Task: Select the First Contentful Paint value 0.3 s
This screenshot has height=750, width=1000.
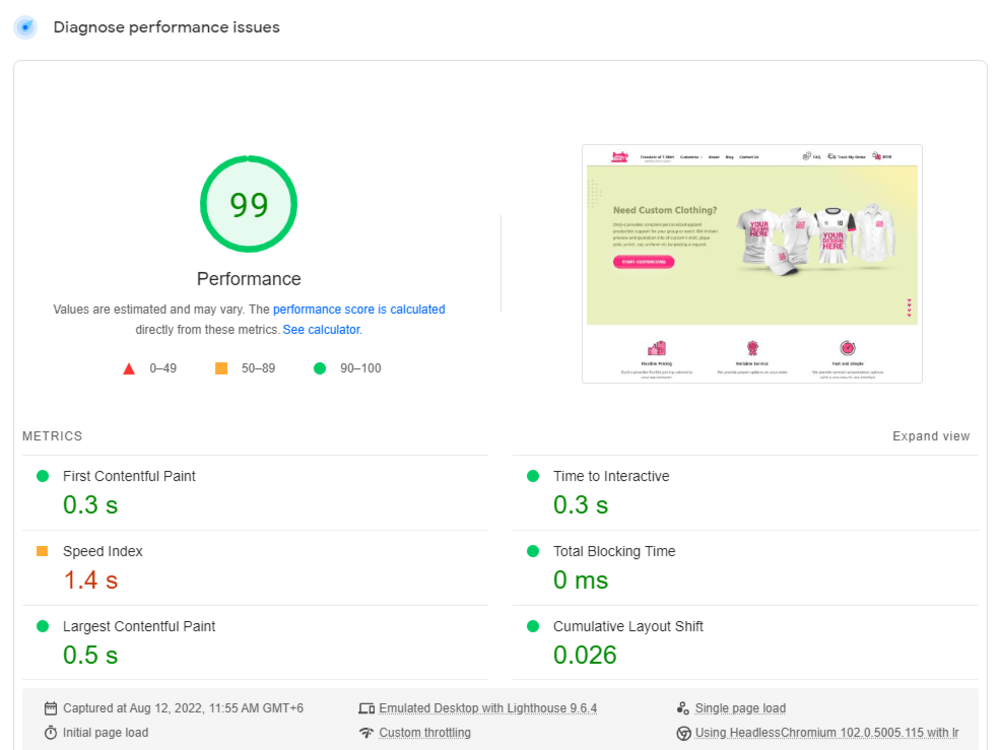Action: pos(91,505)
